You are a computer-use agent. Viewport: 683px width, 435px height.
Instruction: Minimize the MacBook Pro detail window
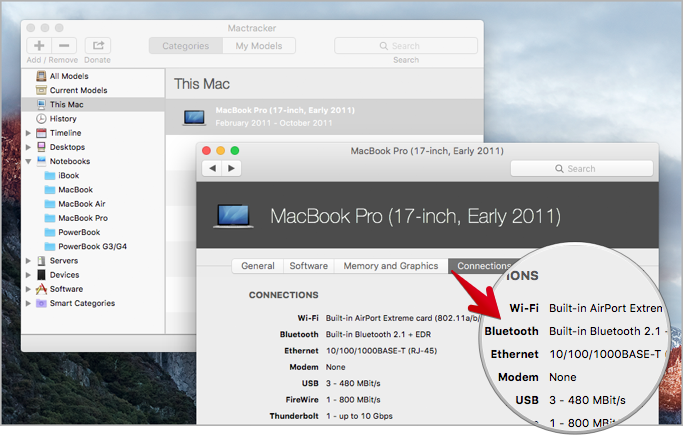[220, 151]
